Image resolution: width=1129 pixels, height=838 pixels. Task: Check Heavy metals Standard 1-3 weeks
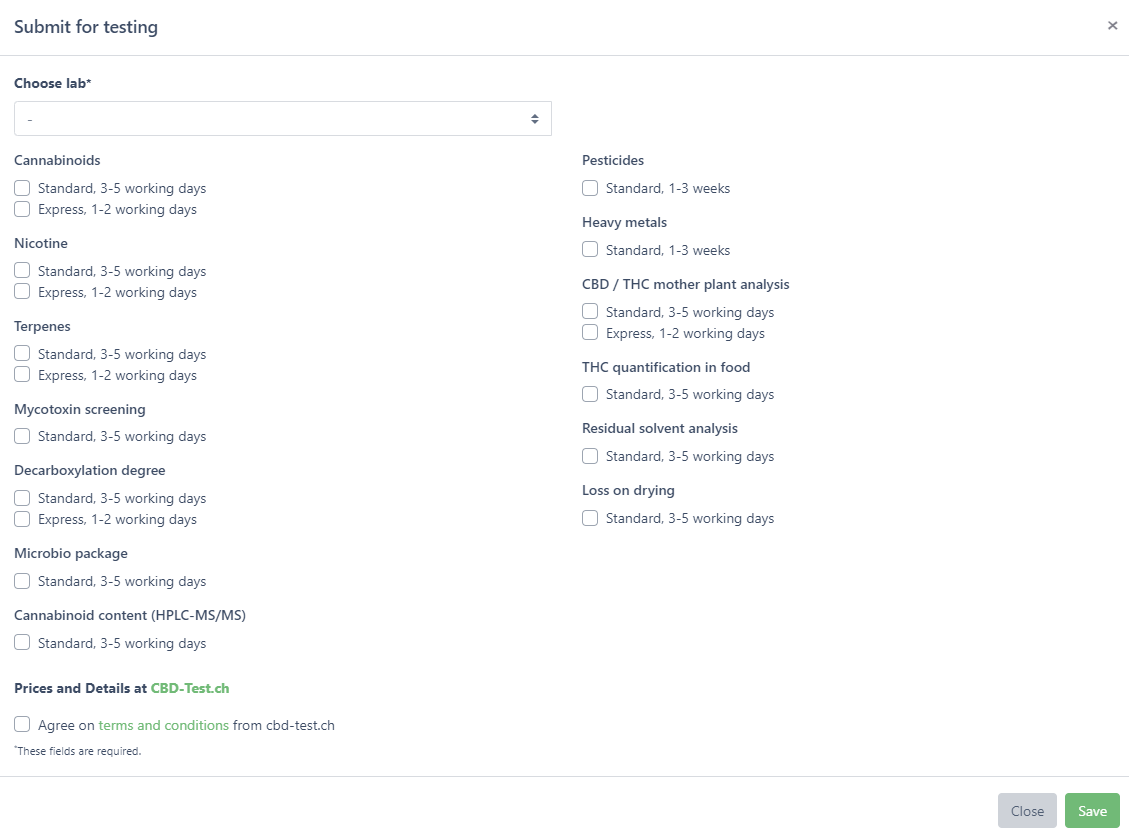coord(590,250)
